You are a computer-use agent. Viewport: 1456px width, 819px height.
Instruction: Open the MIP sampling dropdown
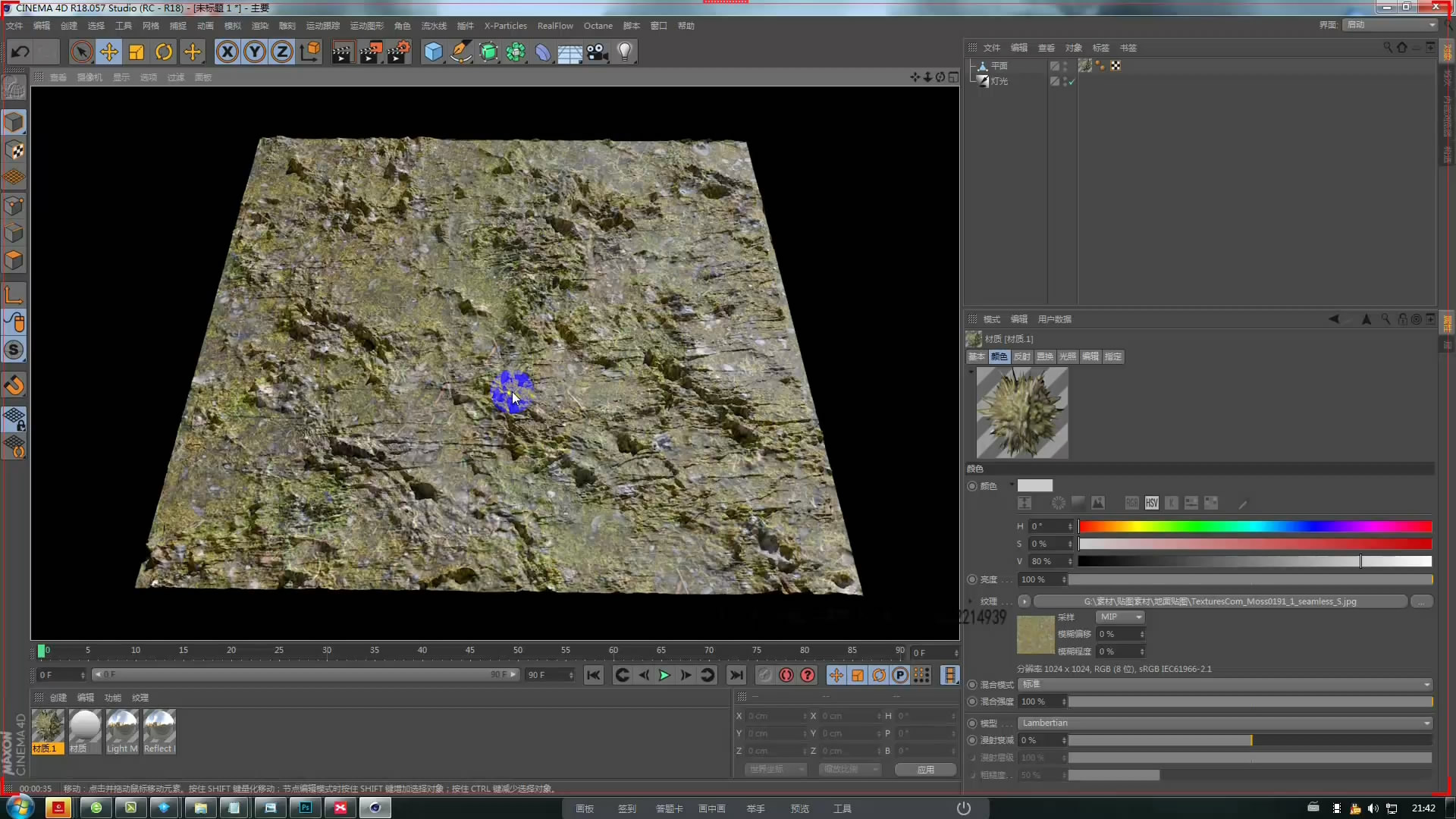coord(1120,617)
